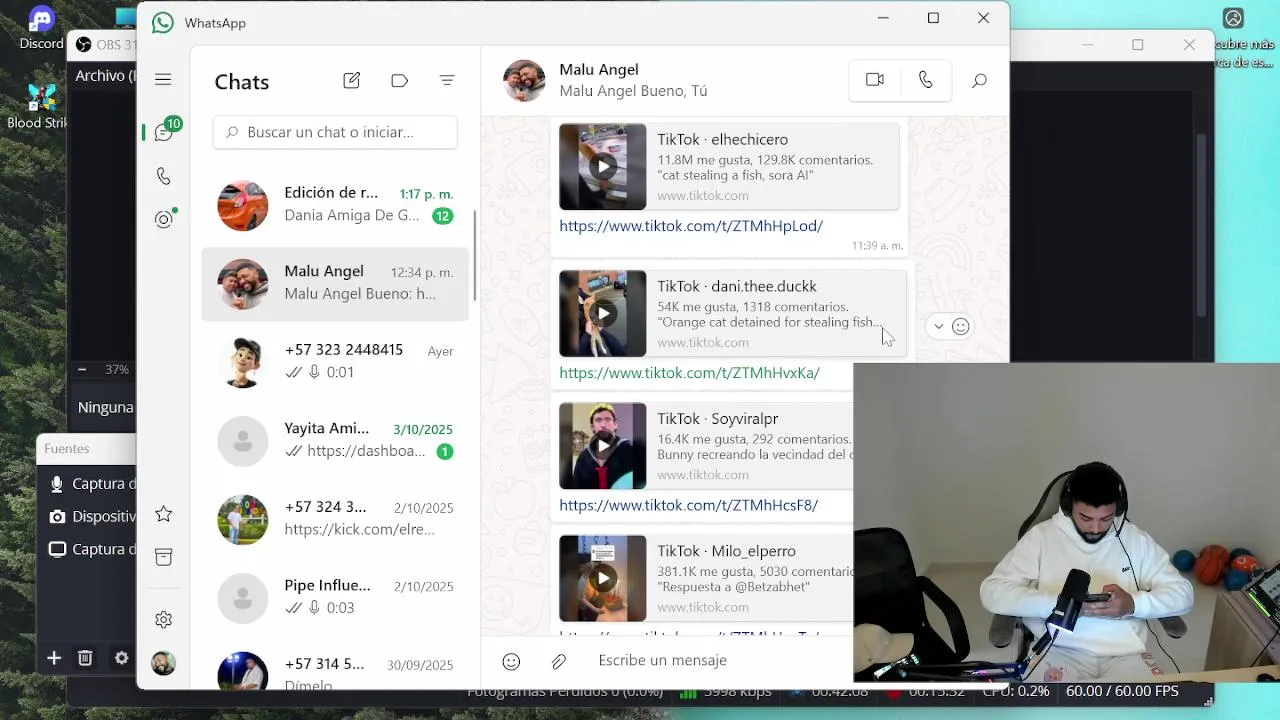Click the title text "Malu Angel Bueno, Tú"

pos(633,91)
